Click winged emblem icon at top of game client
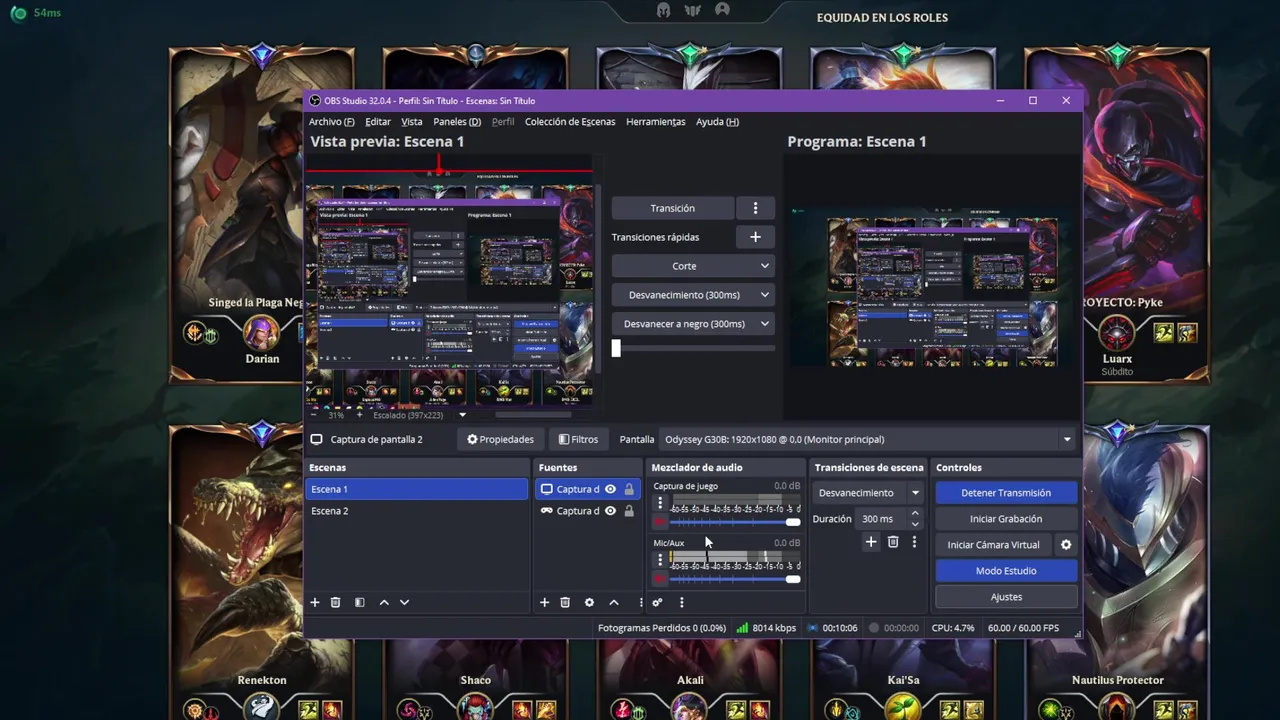Image resolution: width=1280 pixels, height=720 pixels. 692,10
